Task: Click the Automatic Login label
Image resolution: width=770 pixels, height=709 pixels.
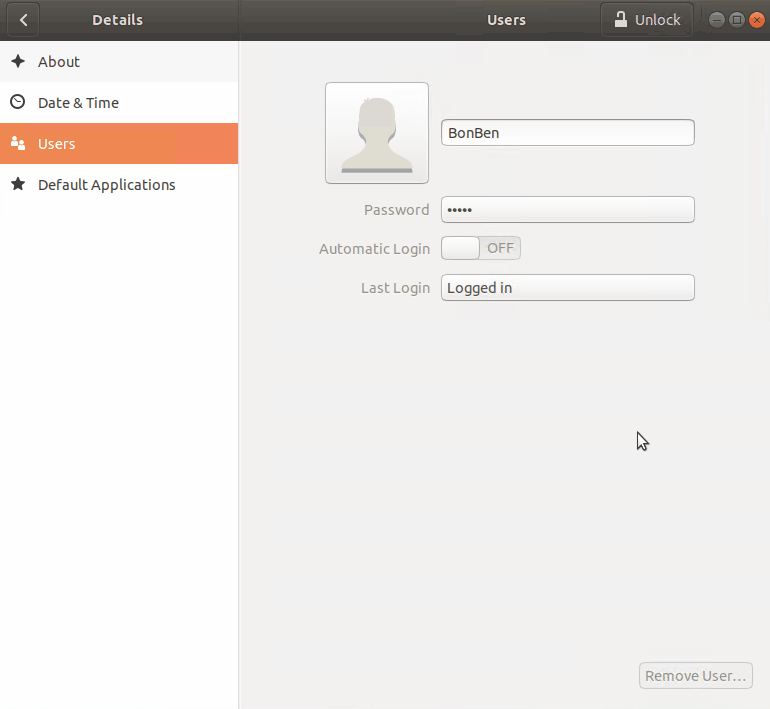Action: tap(374, 249)
